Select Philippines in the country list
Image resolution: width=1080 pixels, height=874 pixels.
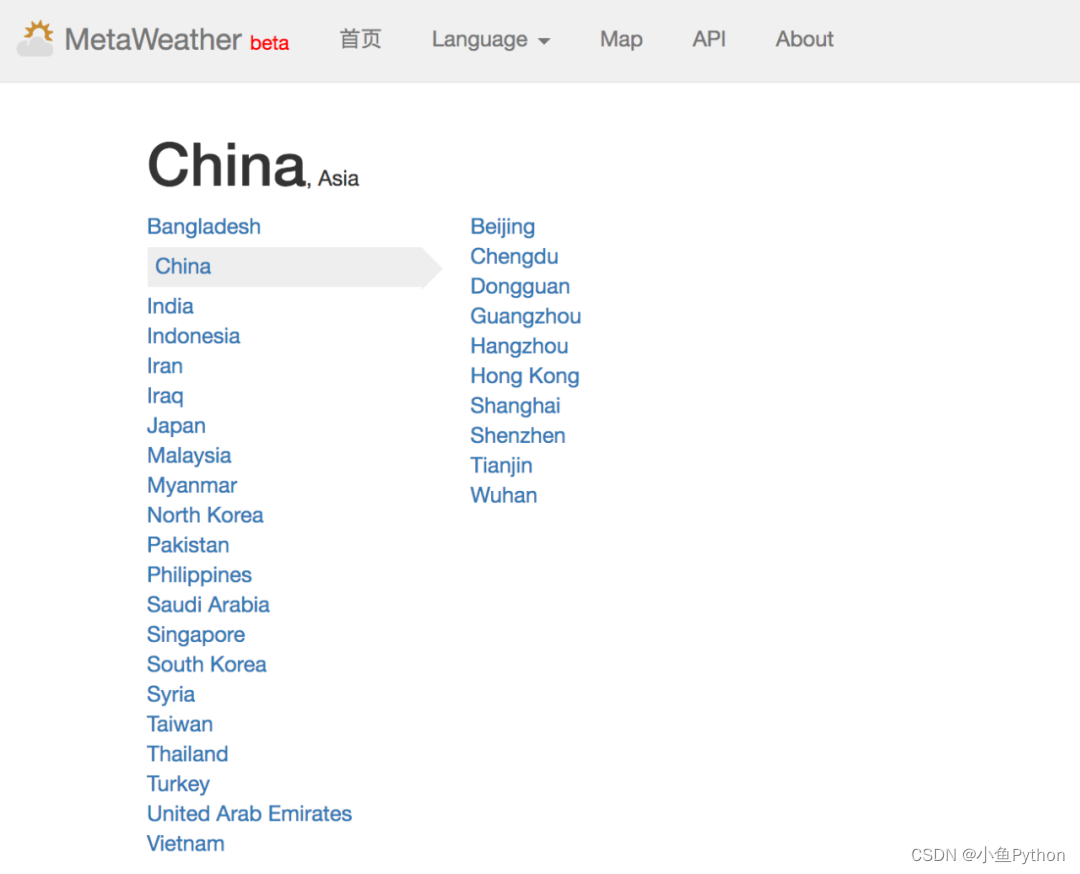click(x=200, y=575)
